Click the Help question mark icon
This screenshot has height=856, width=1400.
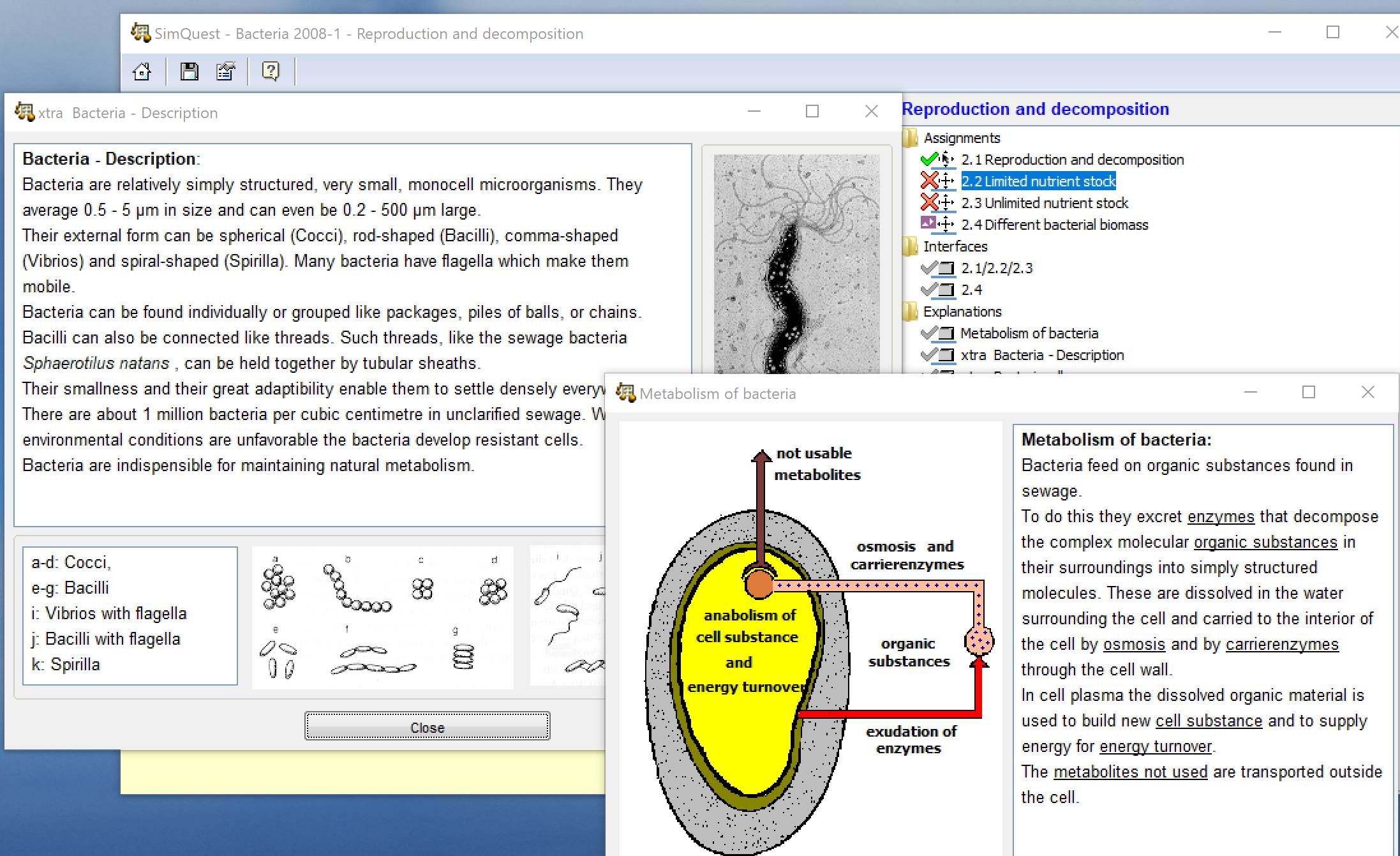point(271,71)
